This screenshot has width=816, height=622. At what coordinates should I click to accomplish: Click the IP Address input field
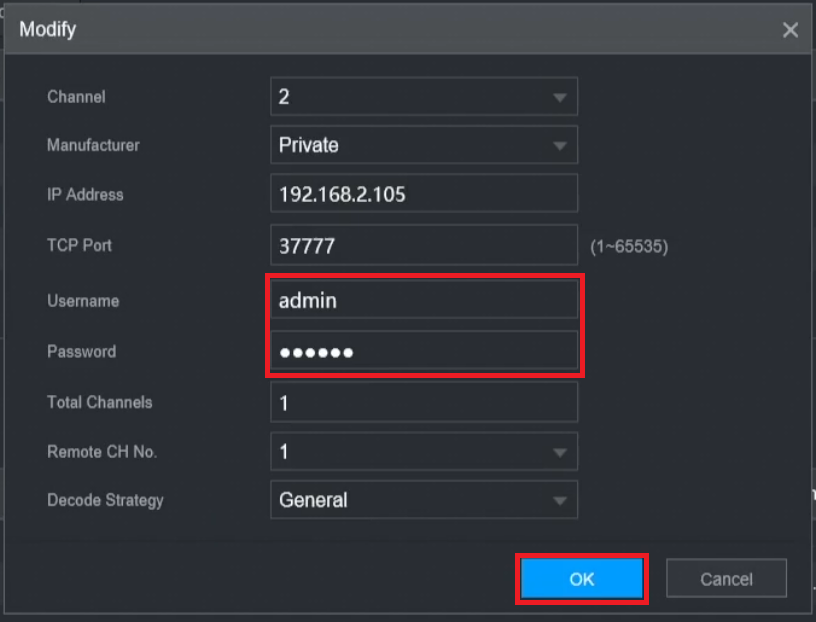coord(423,194)
